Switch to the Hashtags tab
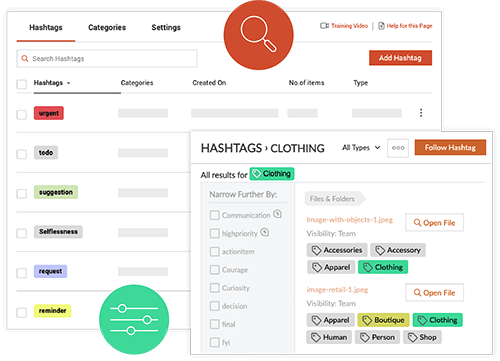Viewport: 500px width, 361px height. (46, 28)
